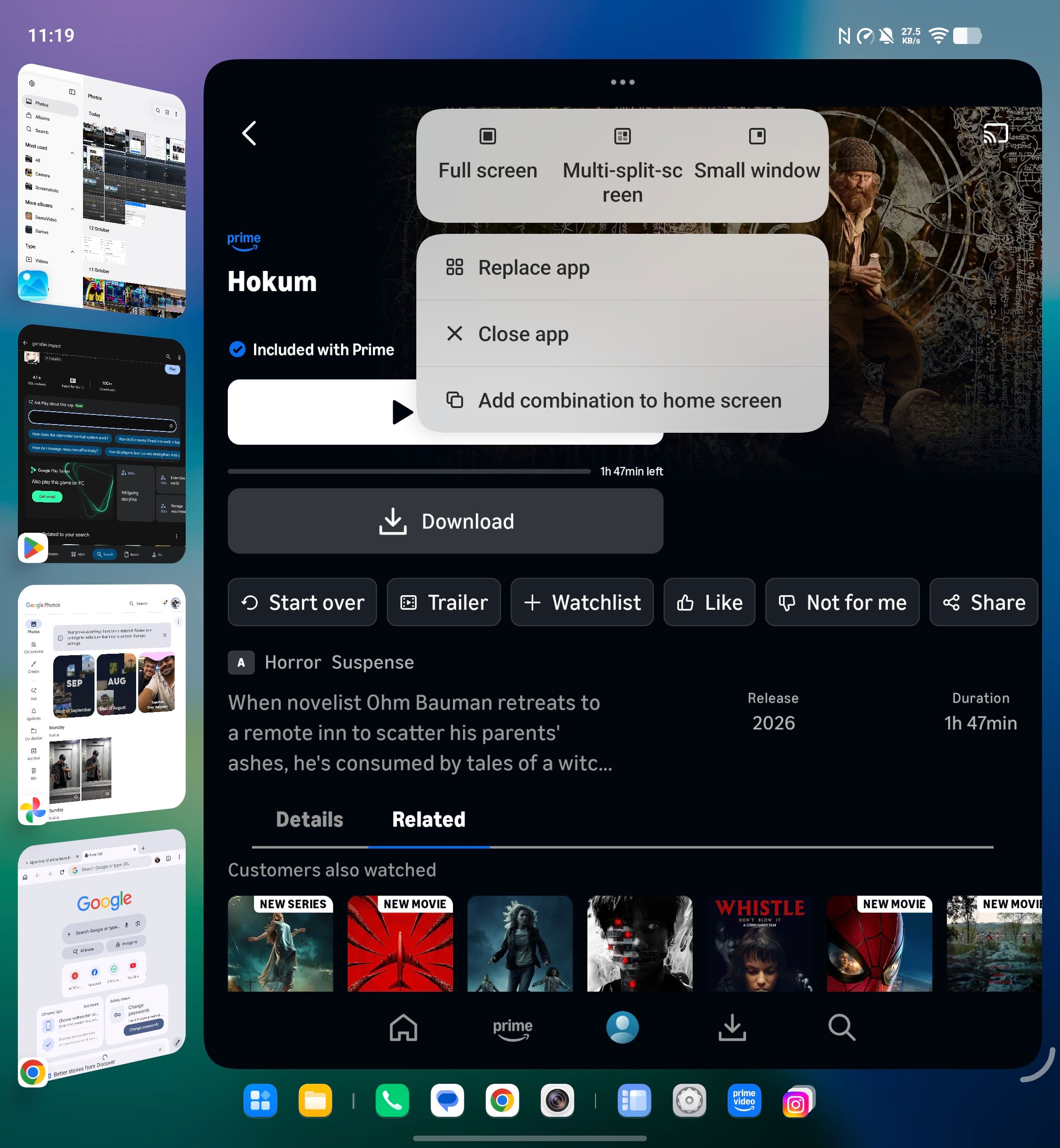Tap the cast to screen icon
The width and height of the screenshot is (1060, 1148).
(995, 133)
